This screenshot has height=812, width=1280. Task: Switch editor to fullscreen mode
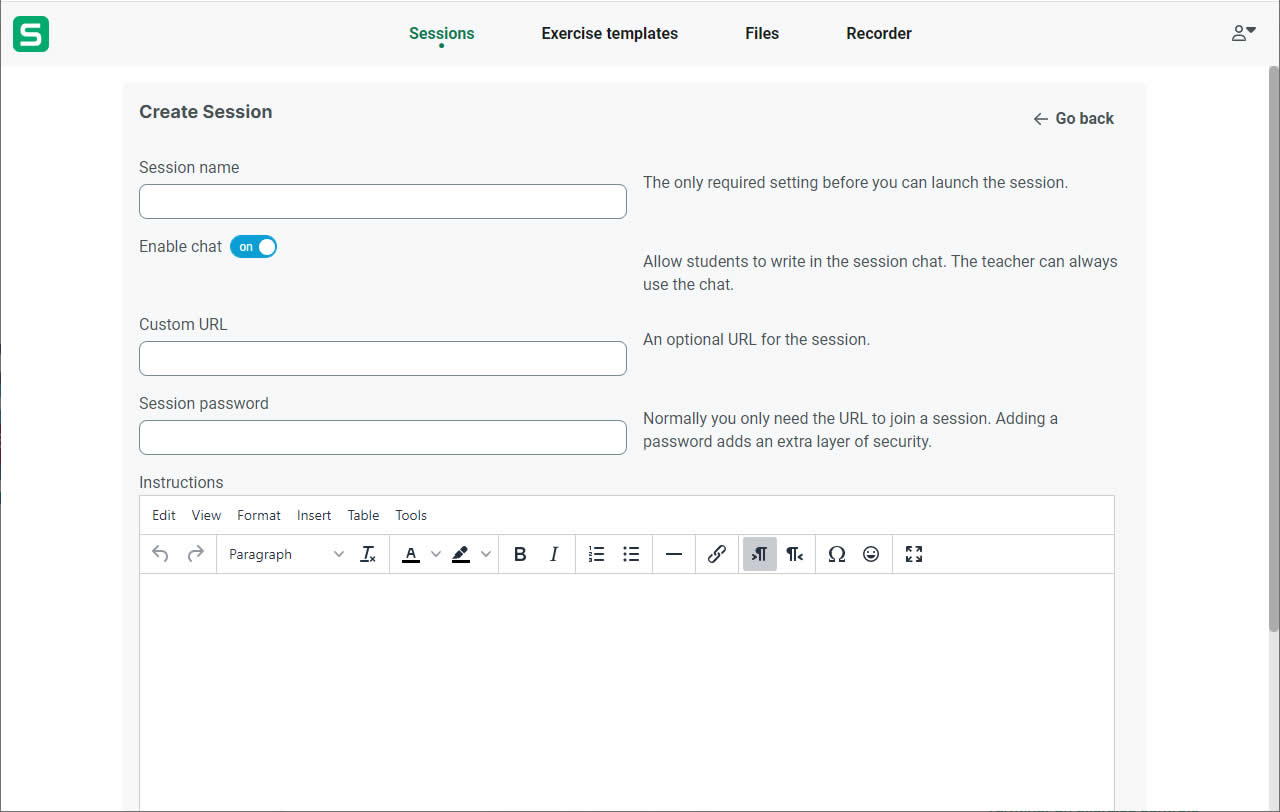click(x=914, y=554)
